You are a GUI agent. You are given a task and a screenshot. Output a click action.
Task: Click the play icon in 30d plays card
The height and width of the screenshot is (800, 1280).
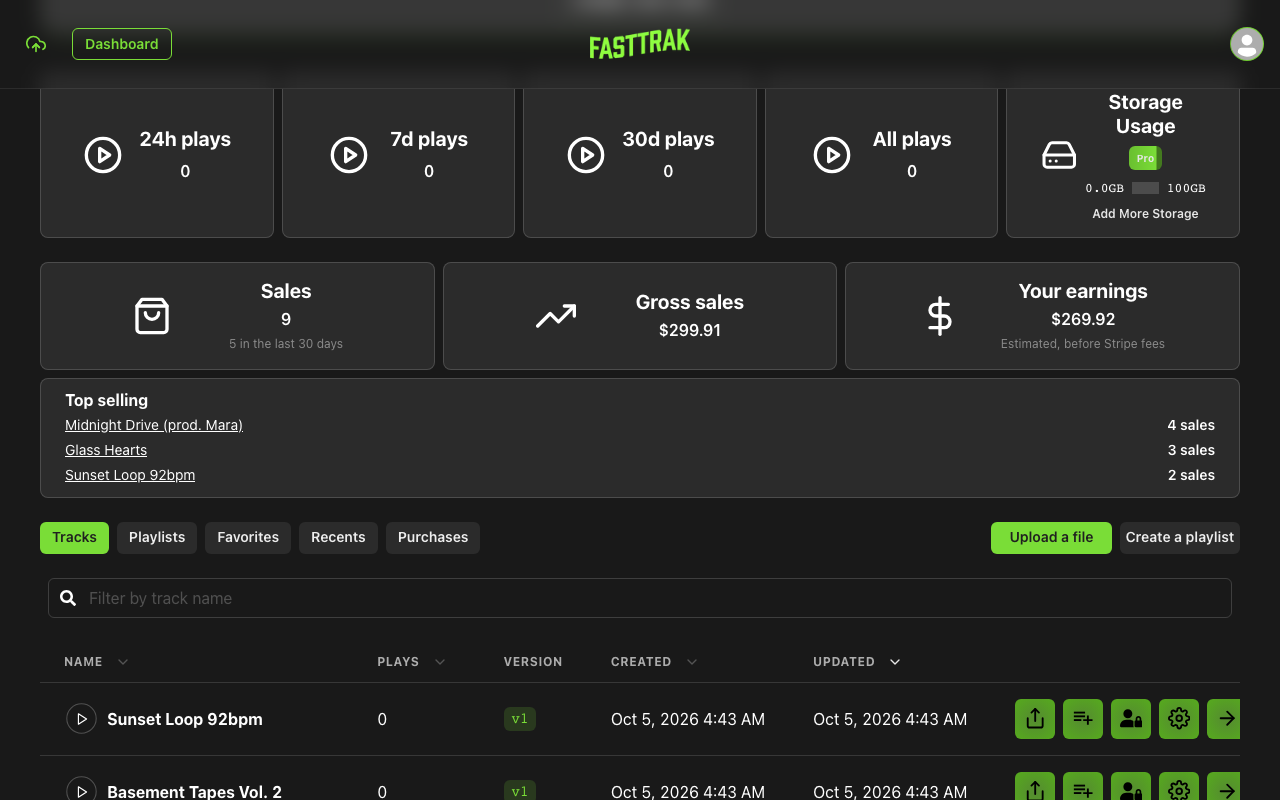click(x=586, y=155)
